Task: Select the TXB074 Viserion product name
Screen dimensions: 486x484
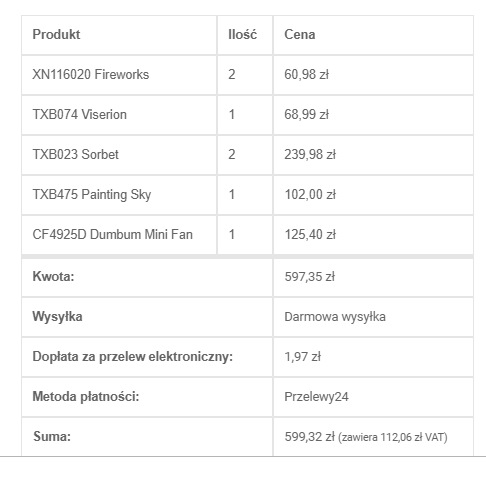Action: tap(80, 114)
